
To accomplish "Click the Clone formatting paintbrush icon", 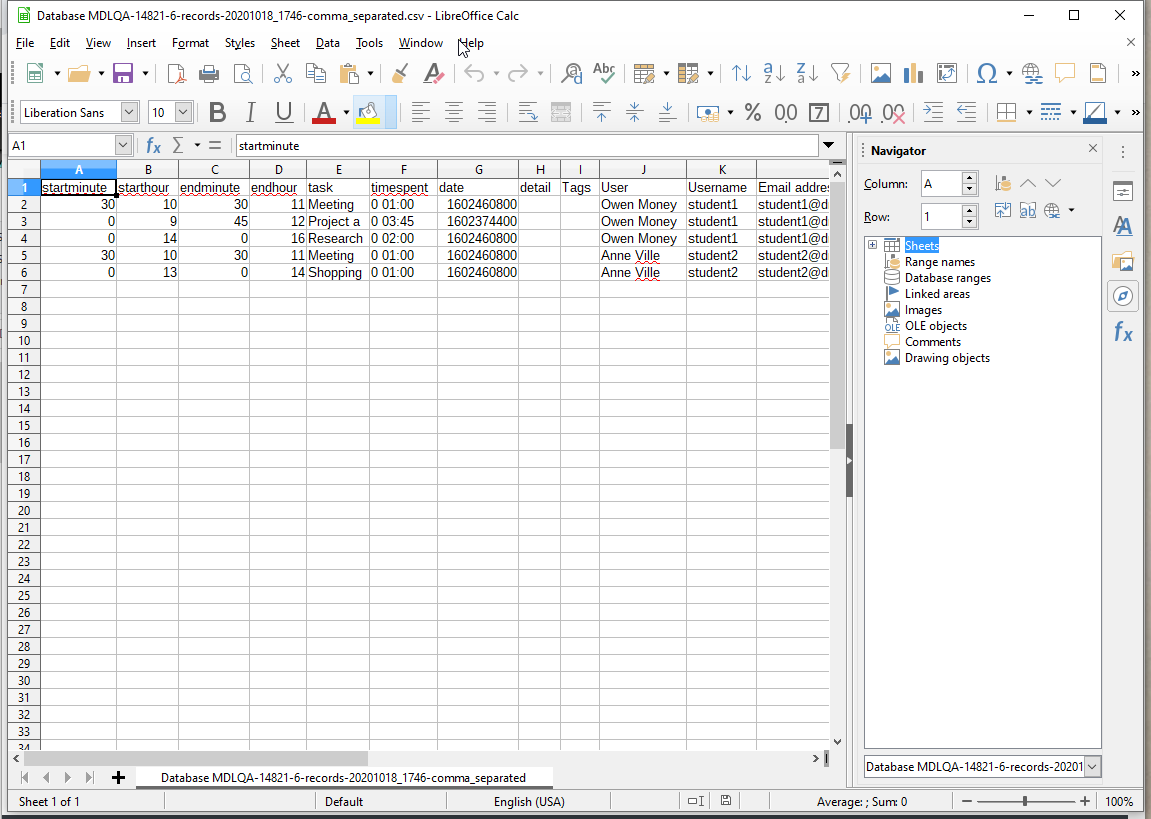I will 400,73.
